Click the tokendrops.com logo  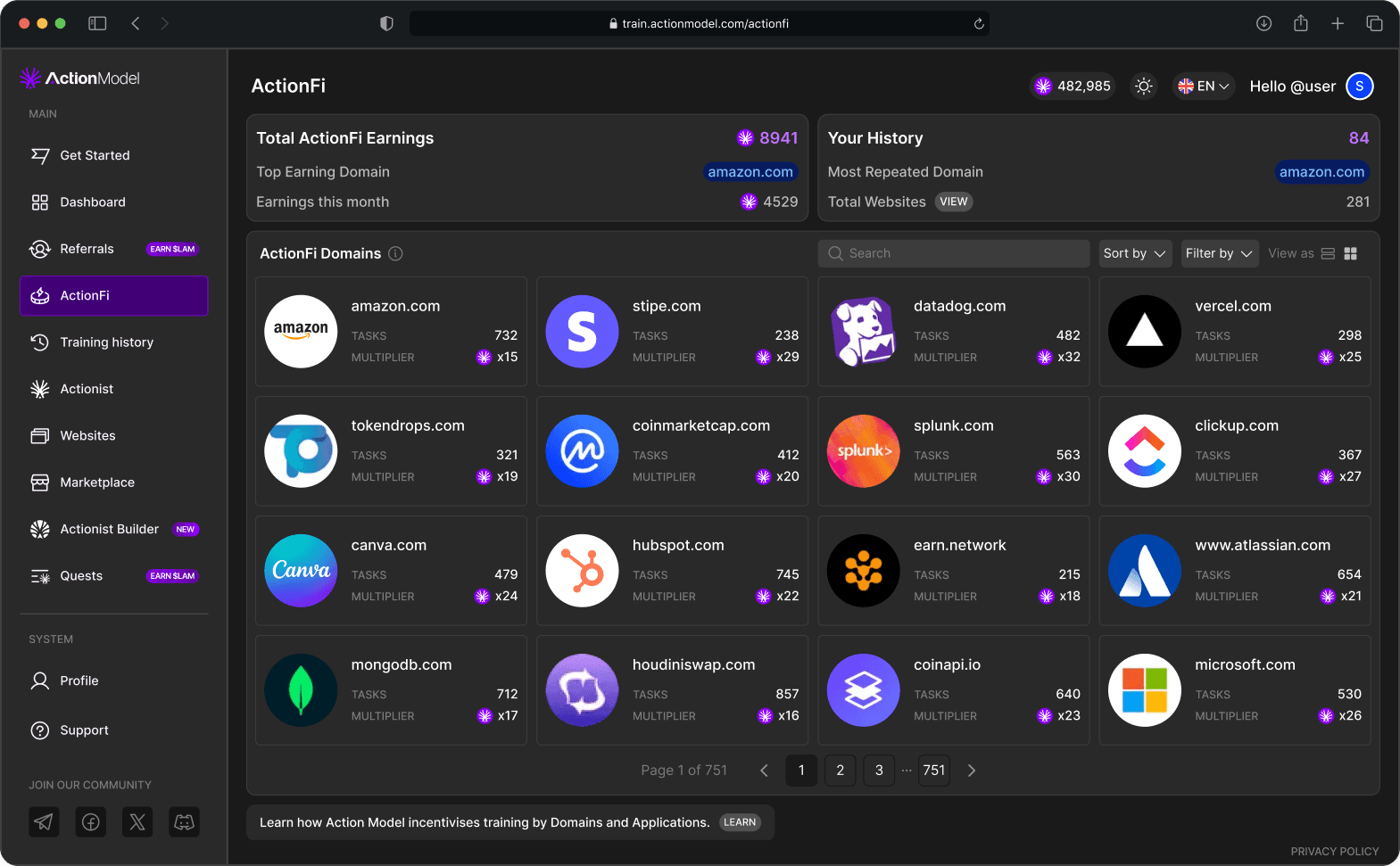click(301, 451)
